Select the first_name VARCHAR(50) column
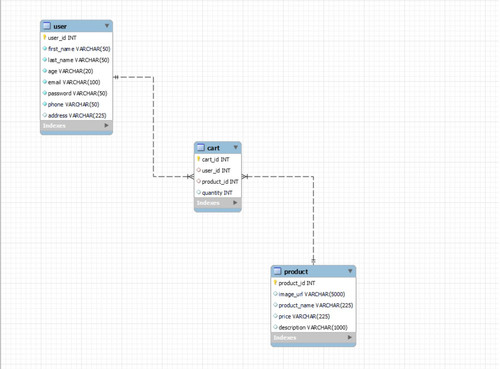500x369 pixels. [x=76, y=49]
